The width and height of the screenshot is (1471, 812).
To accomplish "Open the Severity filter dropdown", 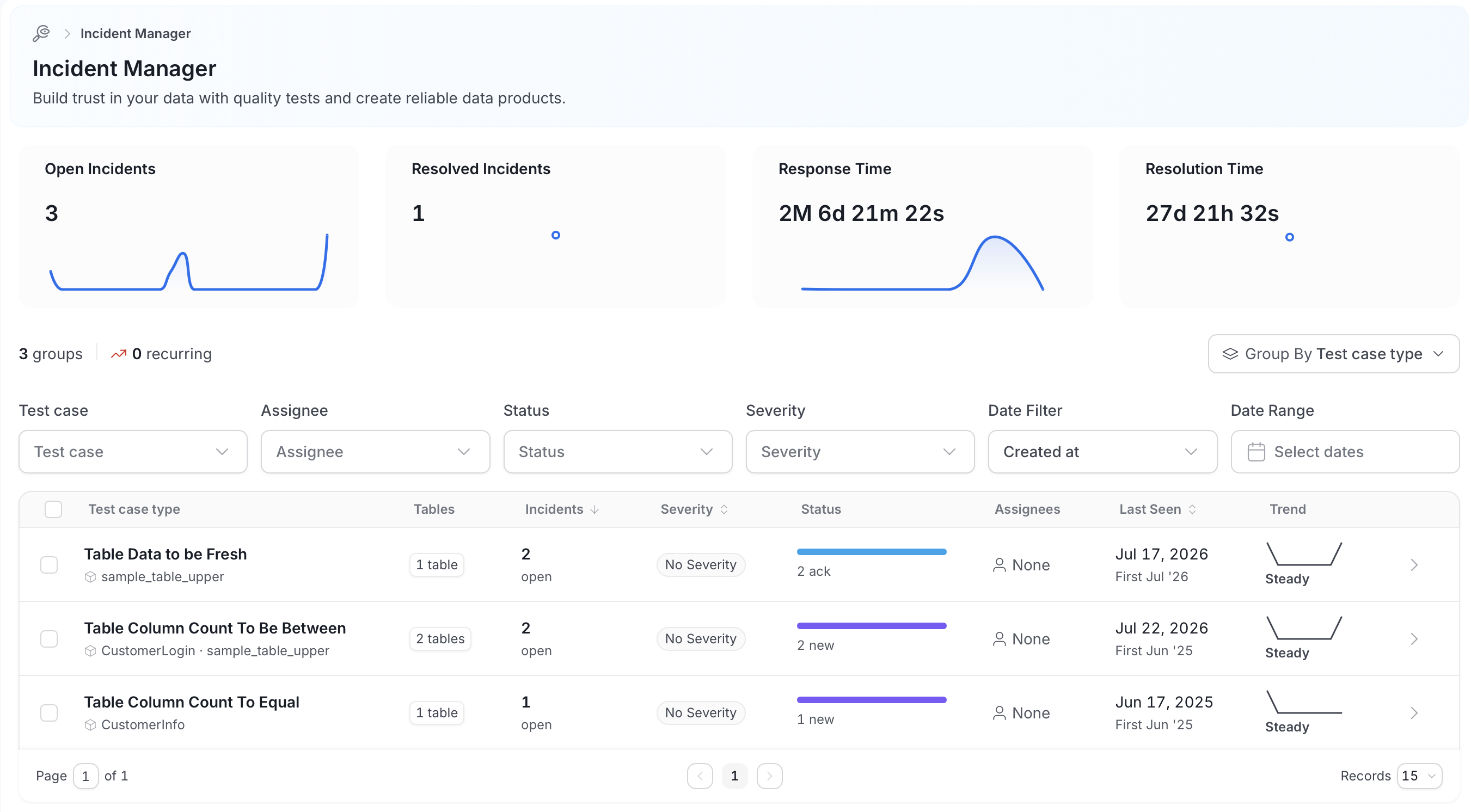I will 860,452.
